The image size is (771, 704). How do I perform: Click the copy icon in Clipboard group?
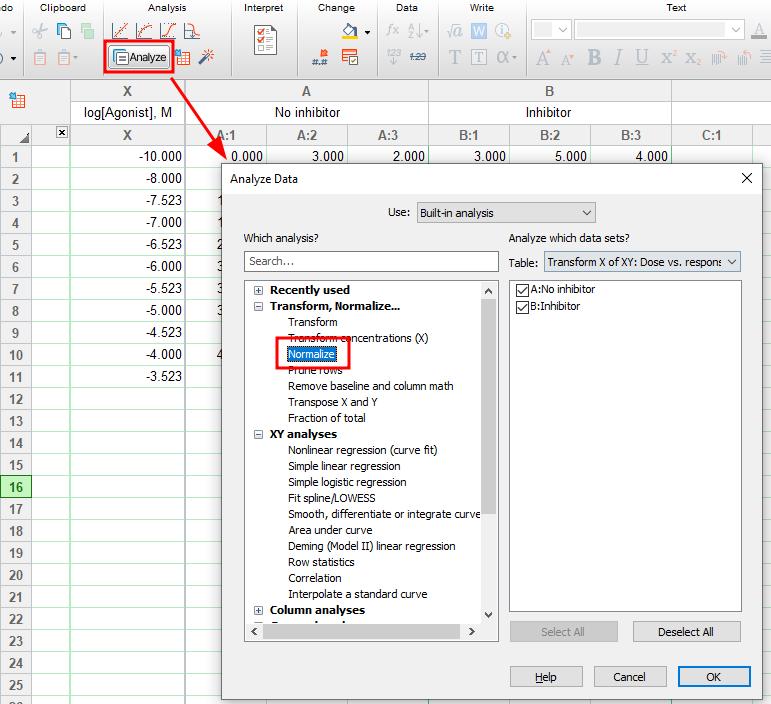64,31
